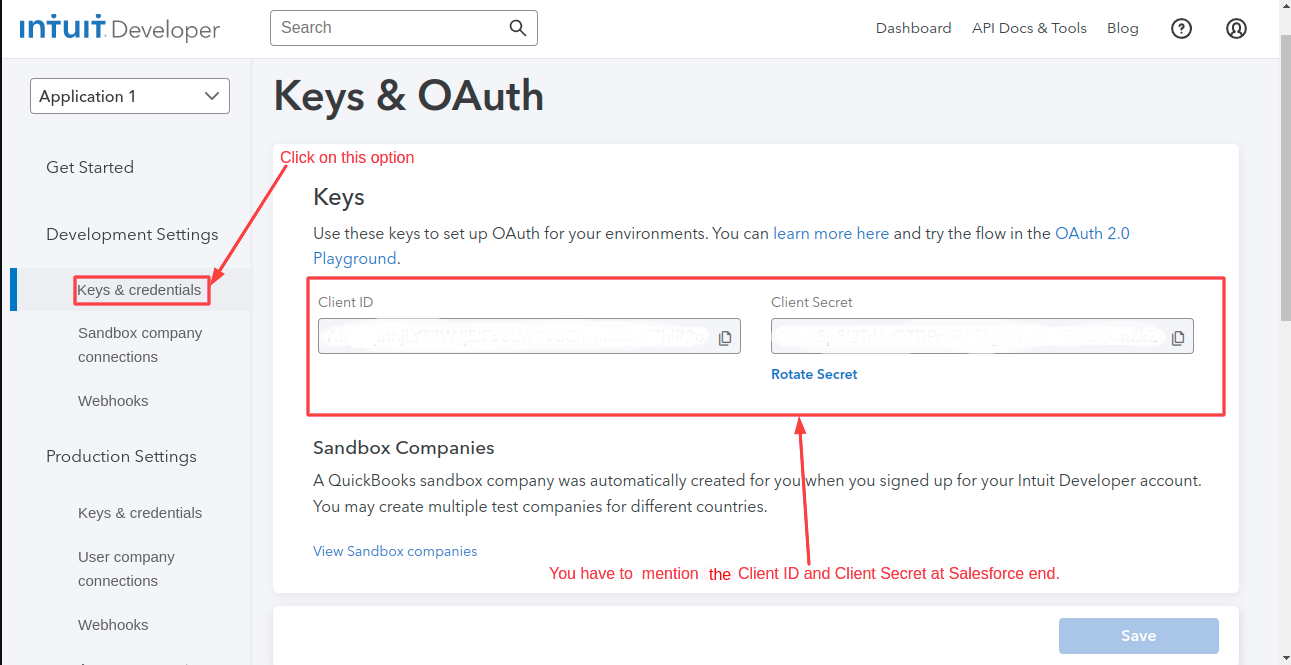The width and height of the screenshot is (1291, 665).
Task: Open the user account profile icon
Action: coord(1236,29)
